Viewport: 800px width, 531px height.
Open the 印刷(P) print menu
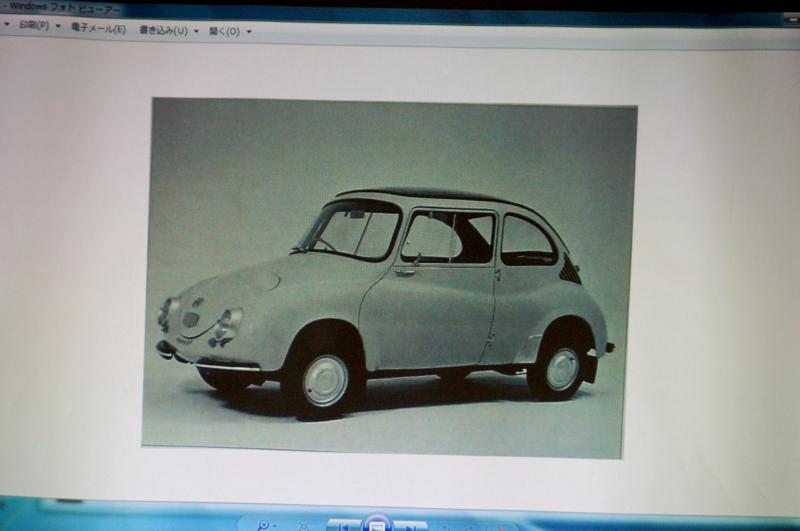point(33,27)
